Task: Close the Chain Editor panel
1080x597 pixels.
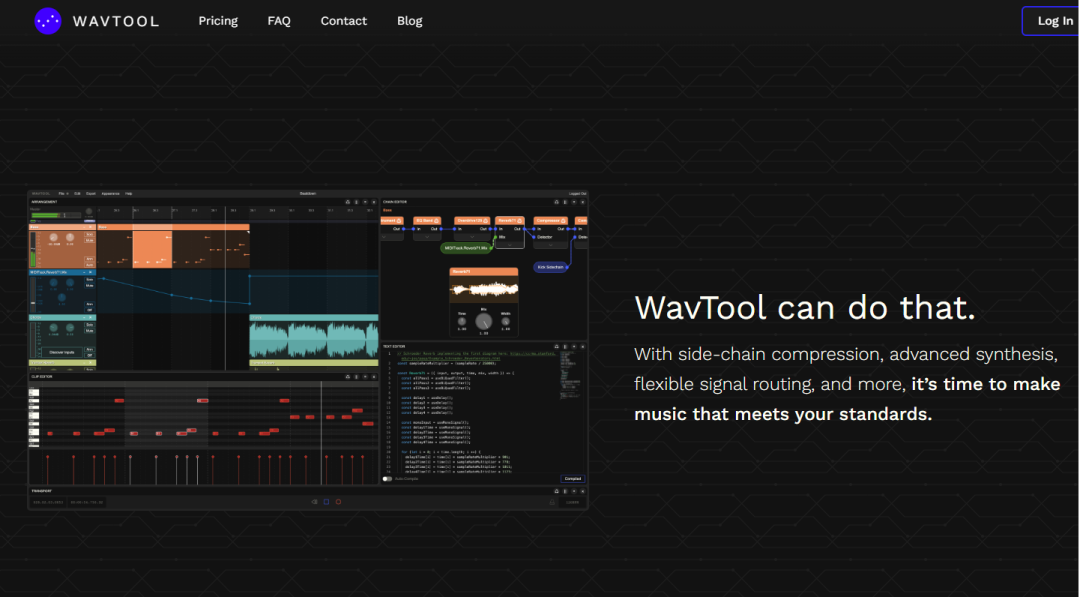Action: tap(583, 202)
